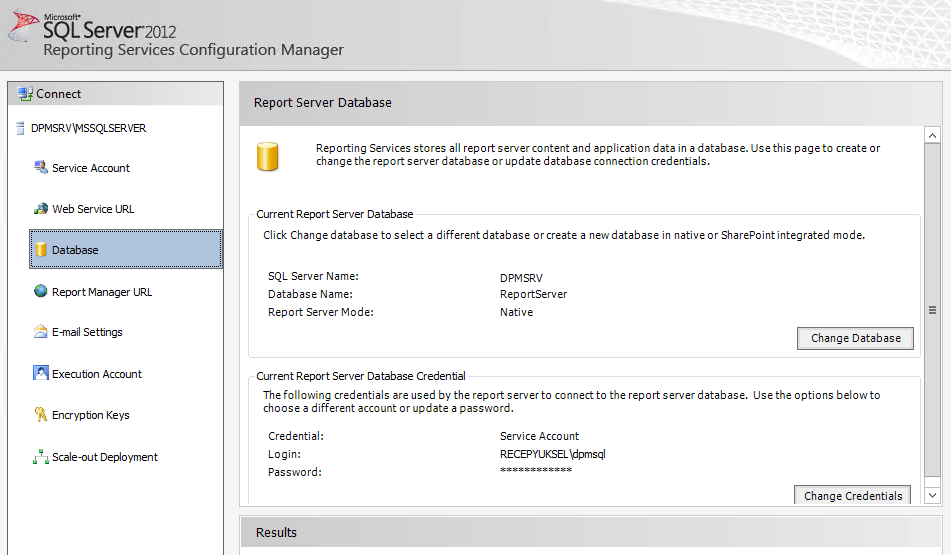Click the Execution Account icon
Image resolution: width=951 pixels, height=555 pixels.
tap(41, 373)
